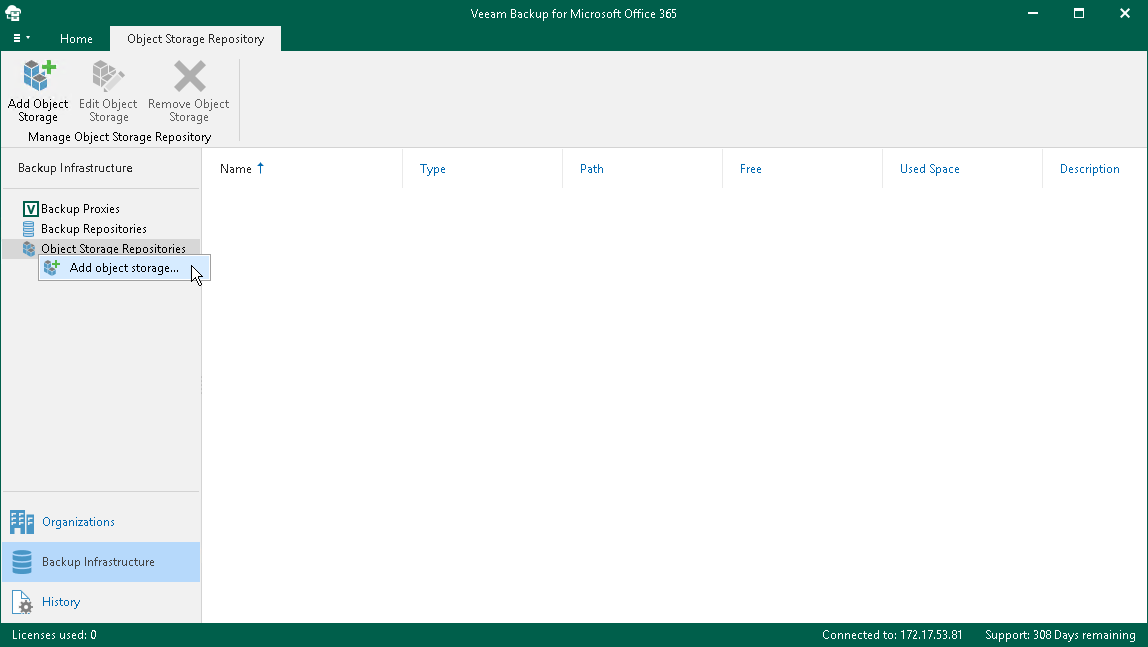Sort by the Description column header
The image size is (1148, 647).
(1089, 169)
